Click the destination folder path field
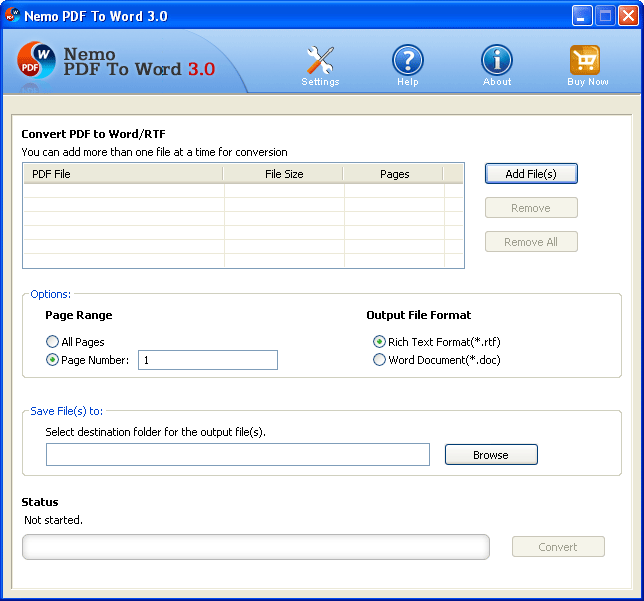Image resolution: width=644 pixels, height=601 pixels. coord(238,454)
